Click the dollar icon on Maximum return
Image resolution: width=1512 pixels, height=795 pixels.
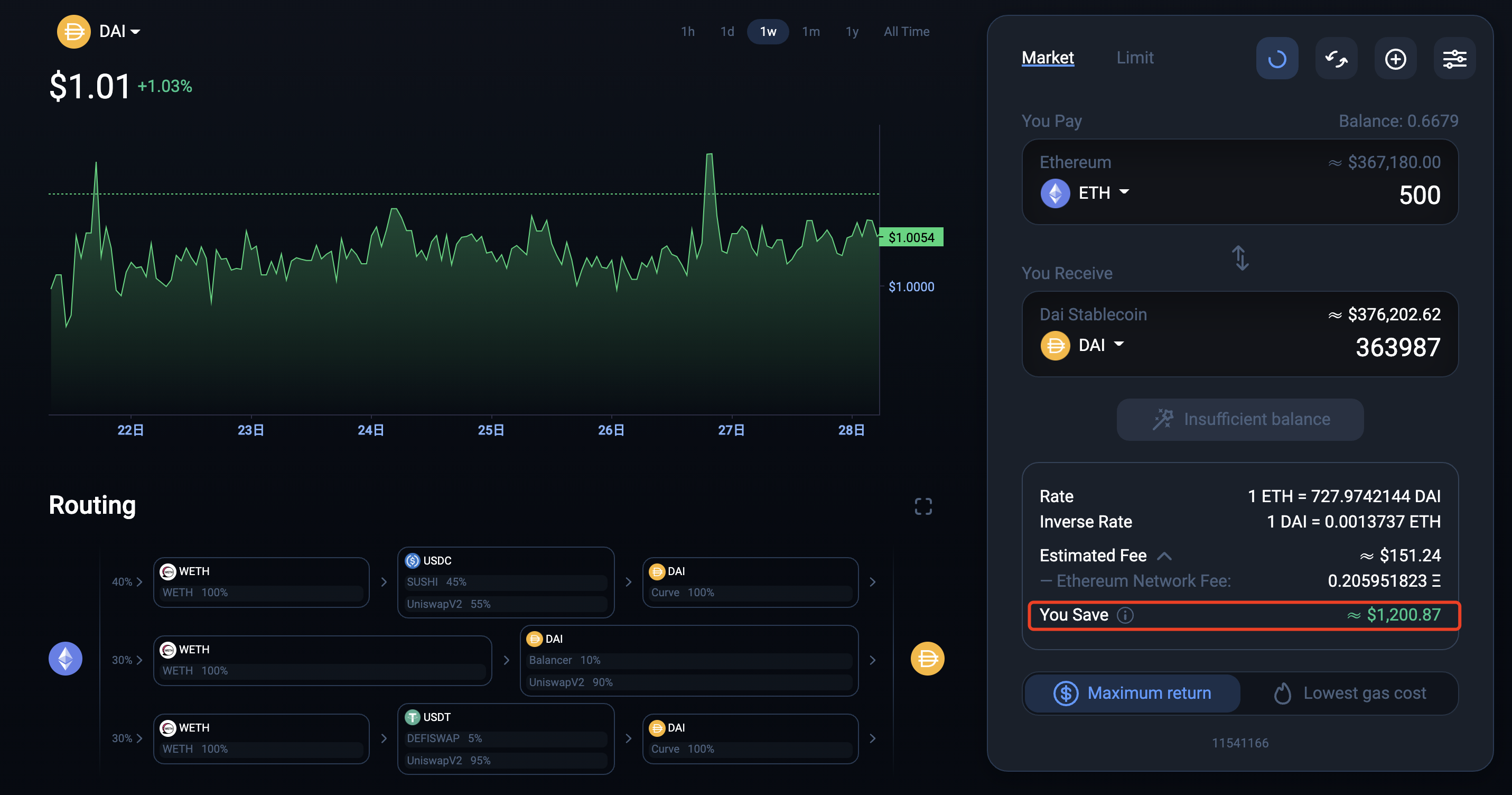click(1066, 694)
